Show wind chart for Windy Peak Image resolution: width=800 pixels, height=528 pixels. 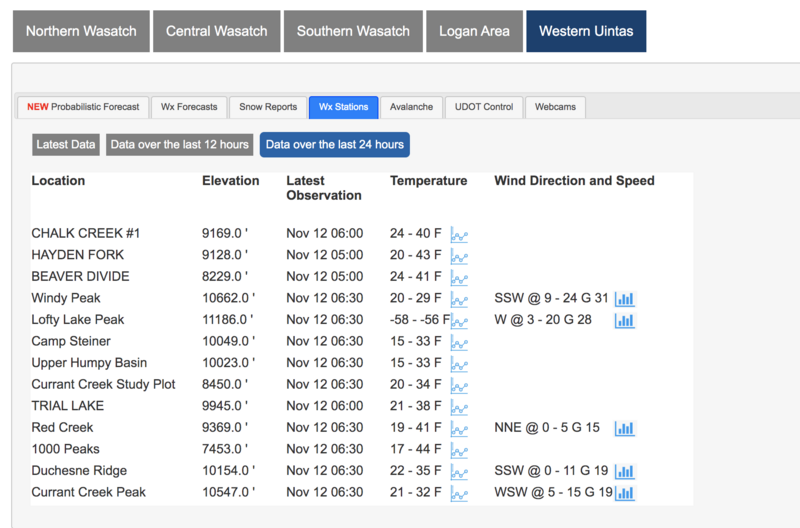click(625, 299)
